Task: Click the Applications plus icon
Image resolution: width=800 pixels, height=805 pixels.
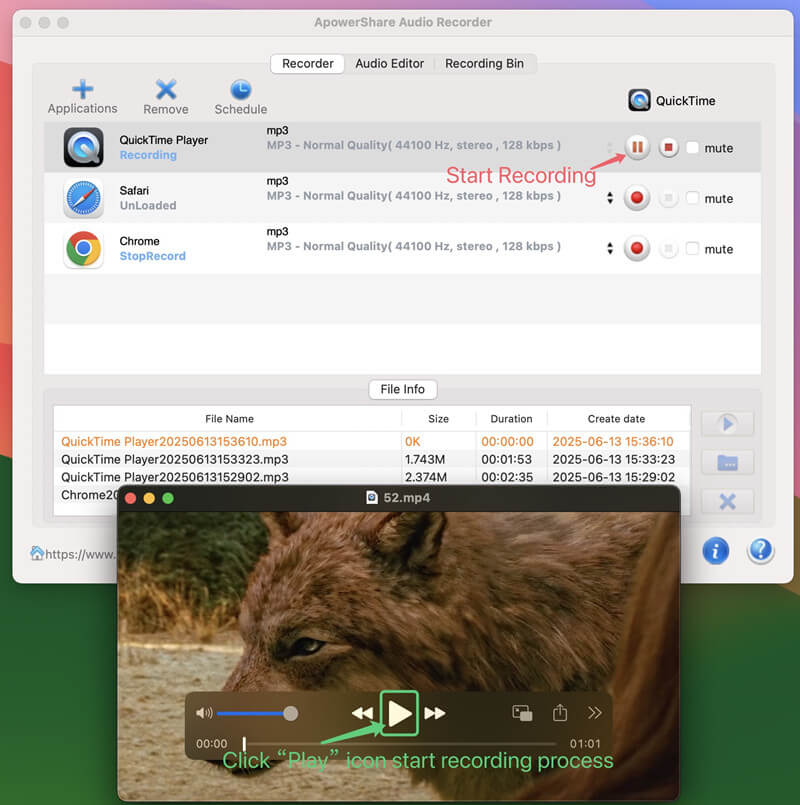Action: pyautogui.click(x=82, y=90)
